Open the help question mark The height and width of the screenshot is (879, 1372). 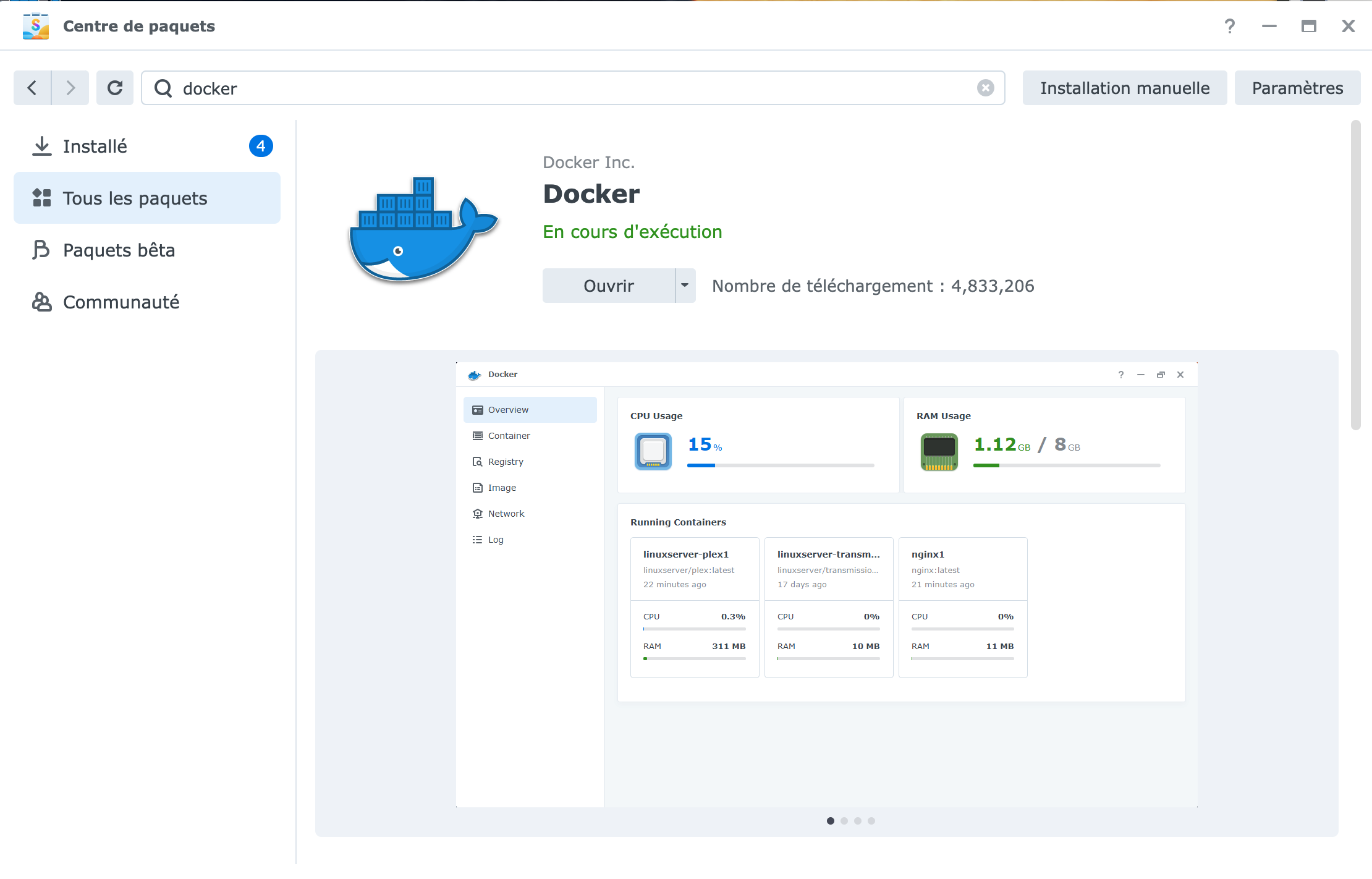1230,26
